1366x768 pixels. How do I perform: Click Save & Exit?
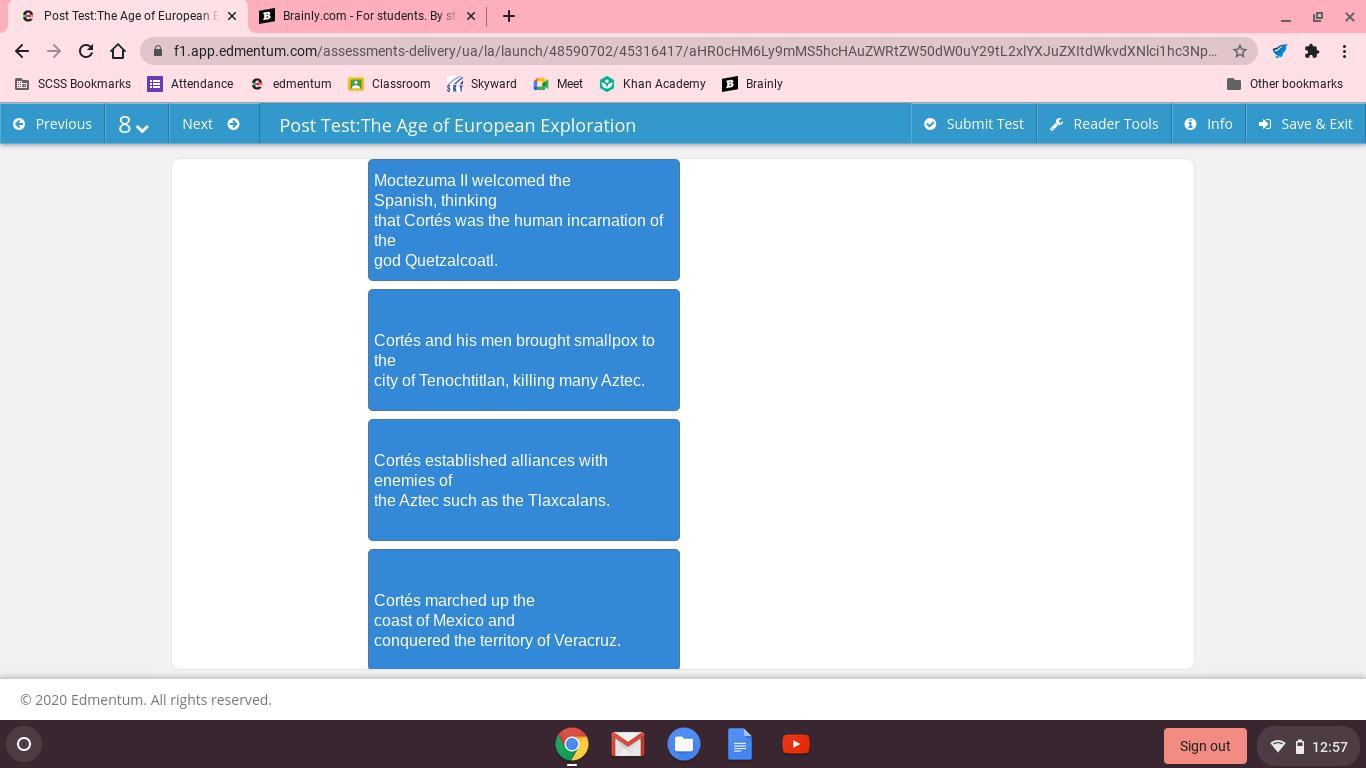pos(1306,124)
